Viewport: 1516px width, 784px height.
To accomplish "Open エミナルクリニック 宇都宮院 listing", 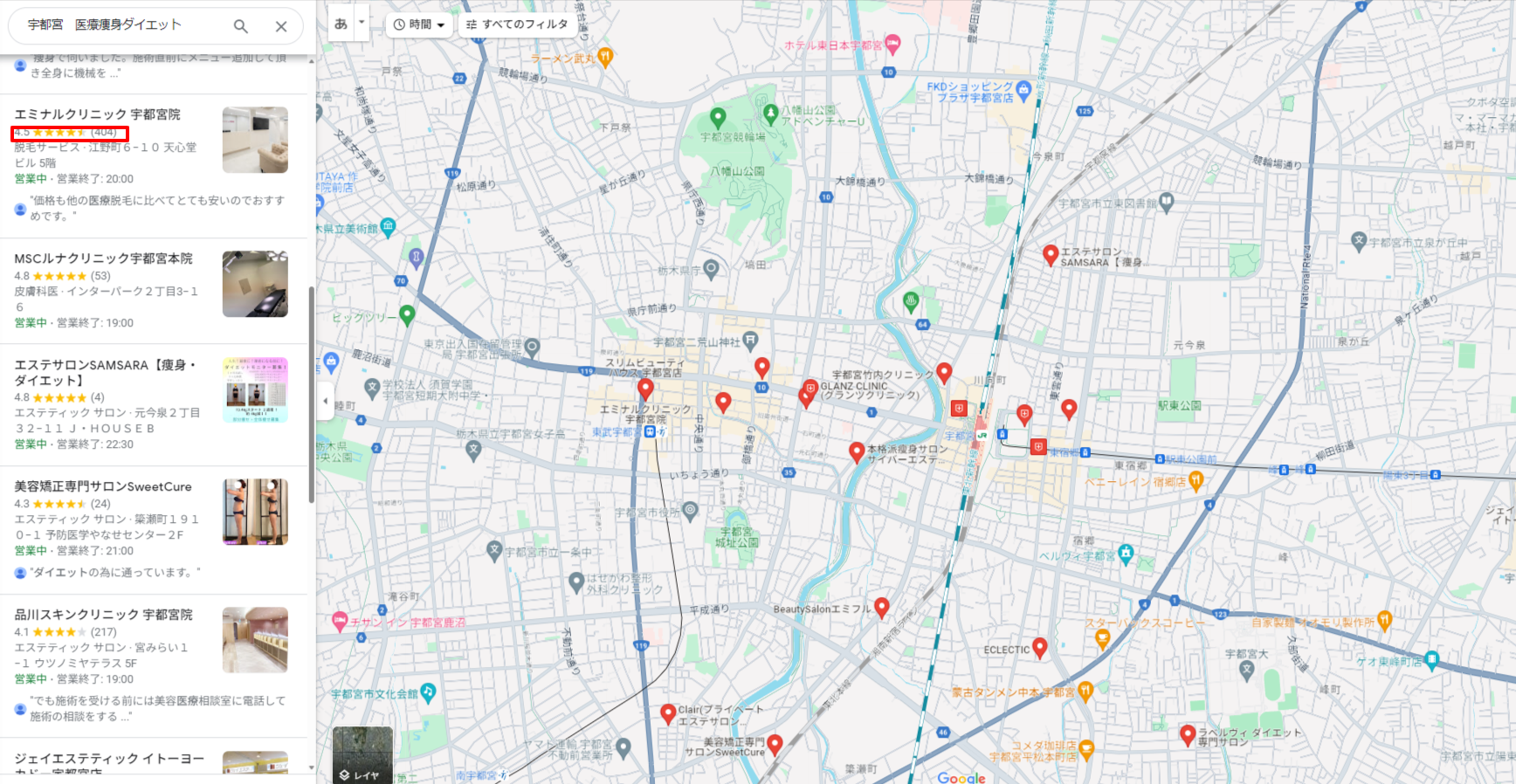I will tap(97, 114).
